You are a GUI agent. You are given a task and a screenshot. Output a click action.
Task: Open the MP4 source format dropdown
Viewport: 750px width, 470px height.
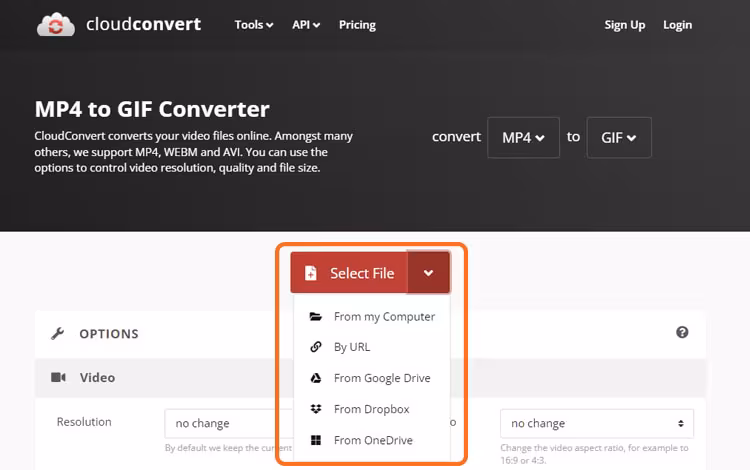tap(523, 138)
